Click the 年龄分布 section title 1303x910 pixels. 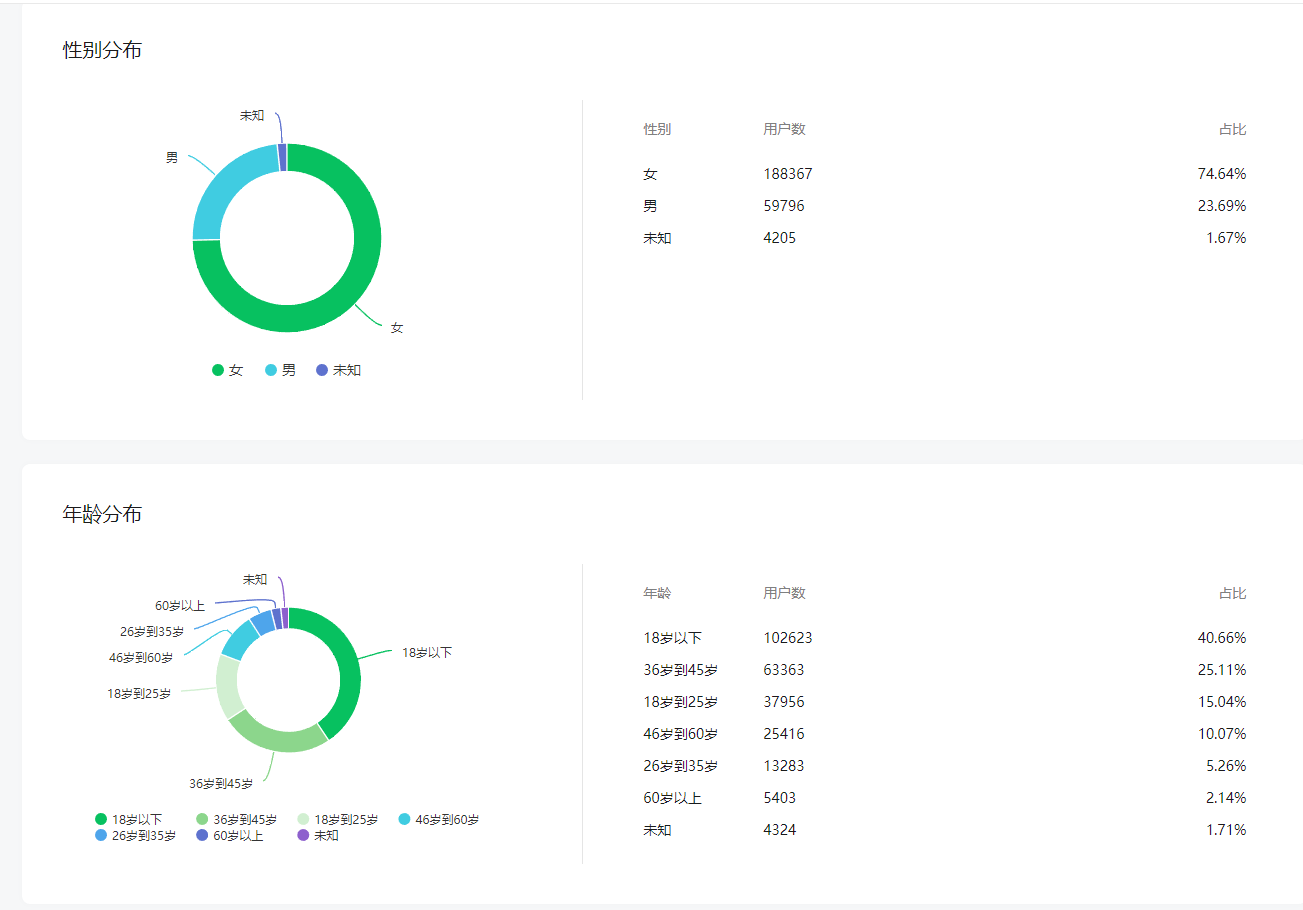(x=102, y=514)
